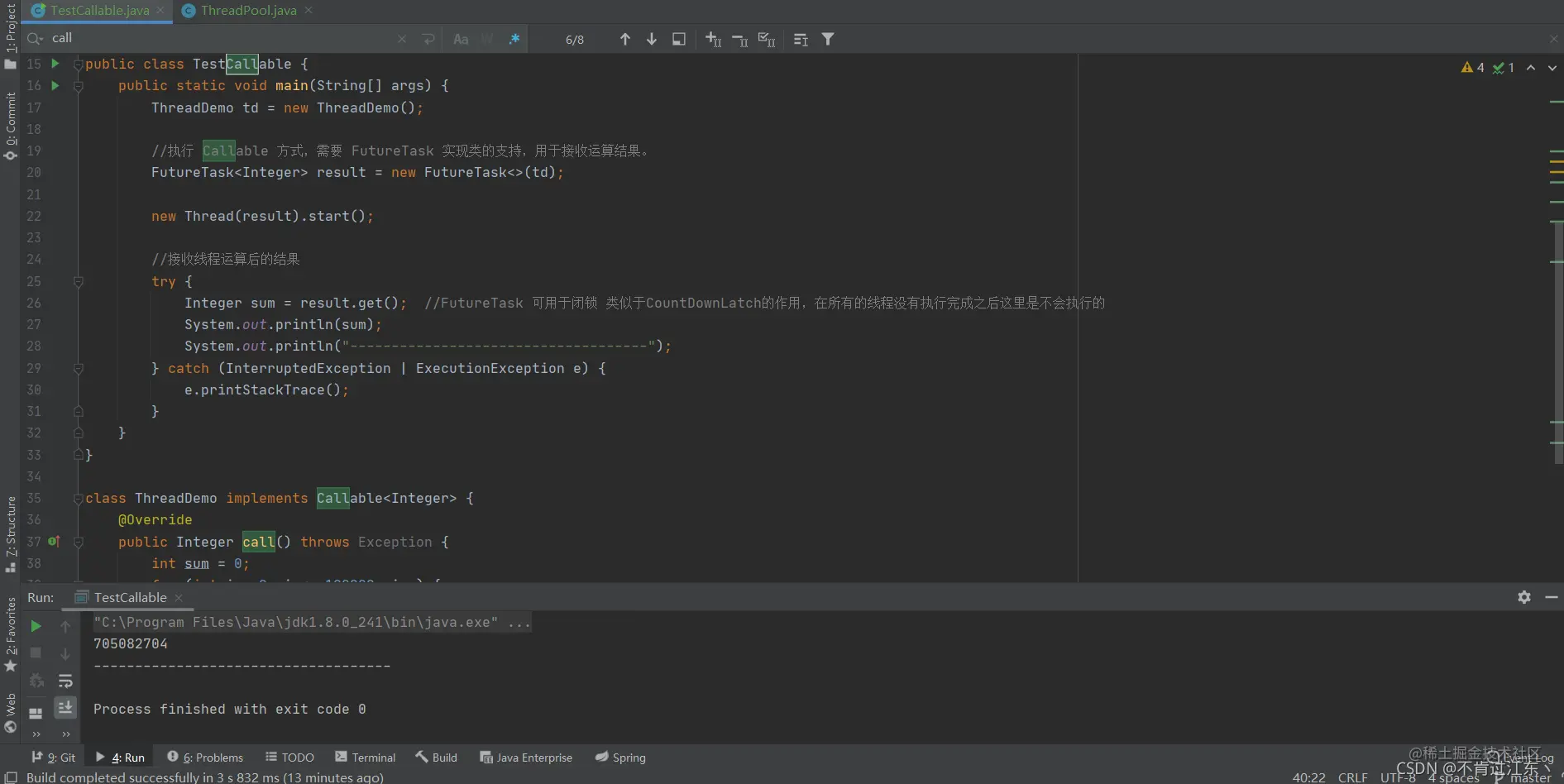Click run gutter icon beside main method
Screen dimensions: 1564x784
(x=55, y=85)
